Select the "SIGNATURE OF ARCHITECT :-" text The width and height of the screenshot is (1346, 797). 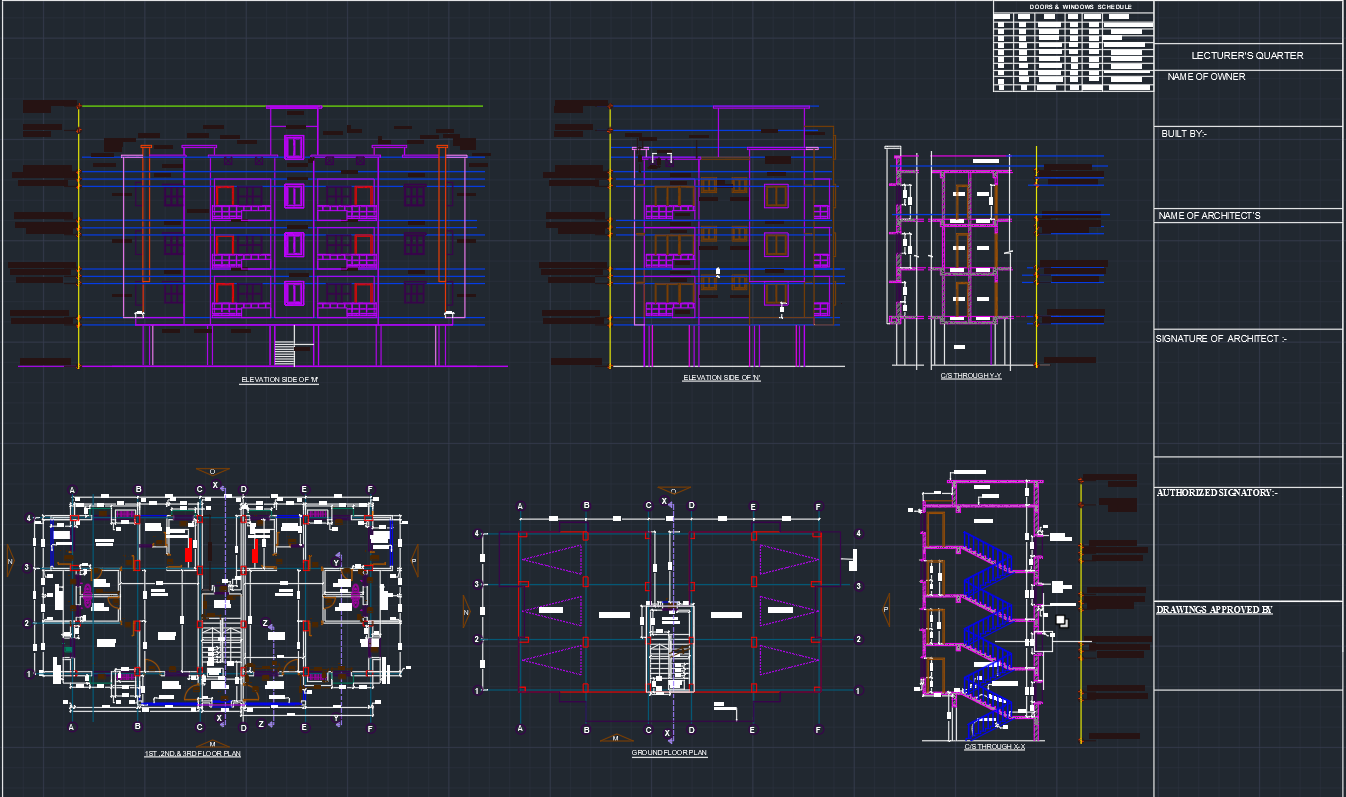(x=1221, y=339)
